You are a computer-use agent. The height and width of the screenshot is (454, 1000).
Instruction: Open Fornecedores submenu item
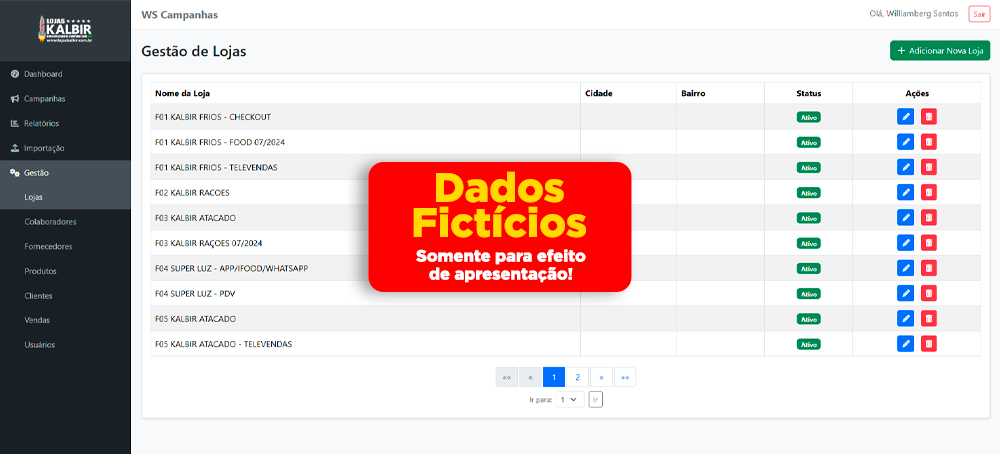coord(65,246)
